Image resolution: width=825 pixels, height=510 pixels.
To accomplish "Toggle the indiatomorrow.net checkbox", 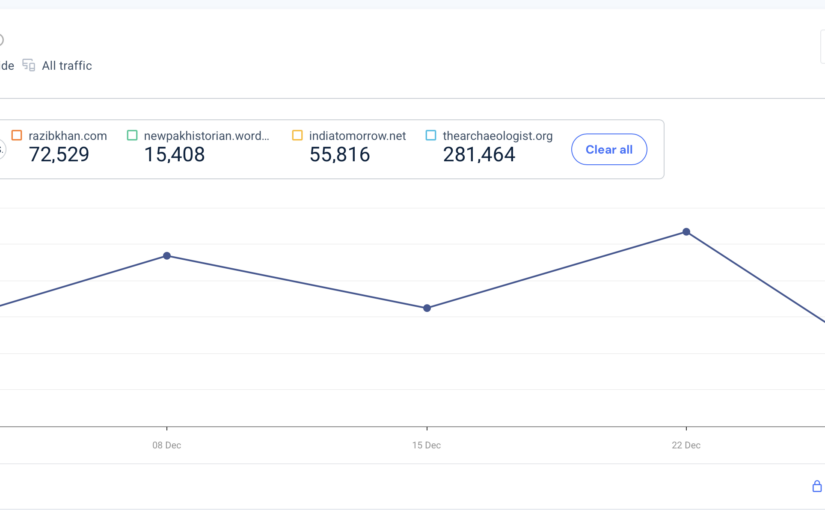I will click(x=297, y=136).
